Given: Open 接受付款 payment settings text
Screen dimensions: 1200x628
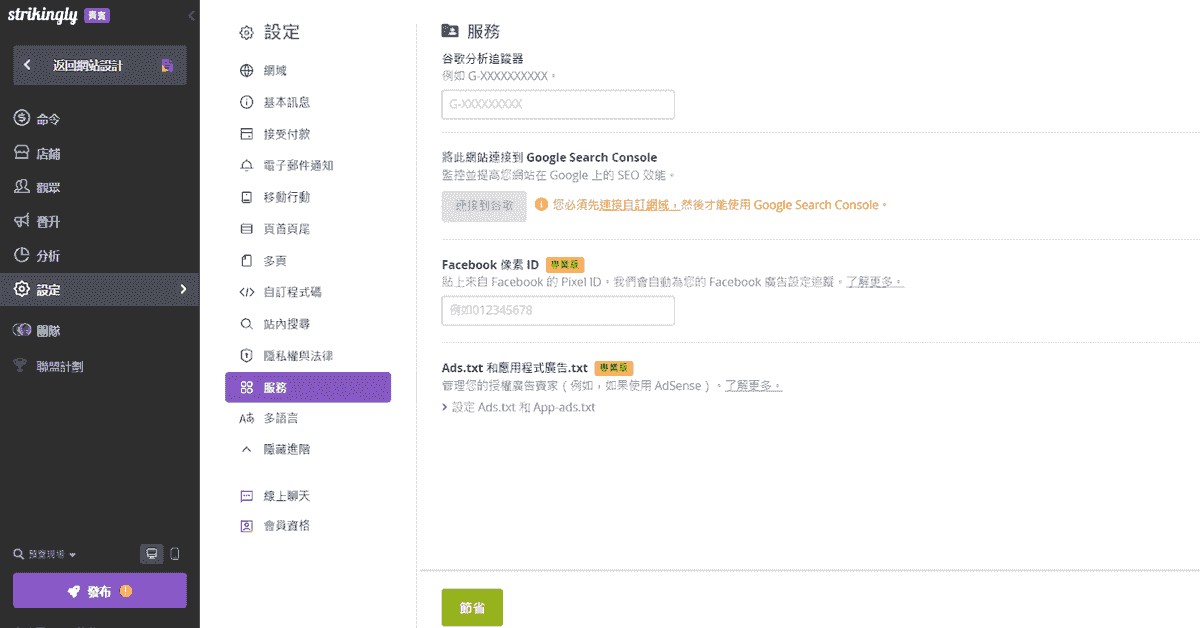Looking at the screenshot, I should (287, 134).
